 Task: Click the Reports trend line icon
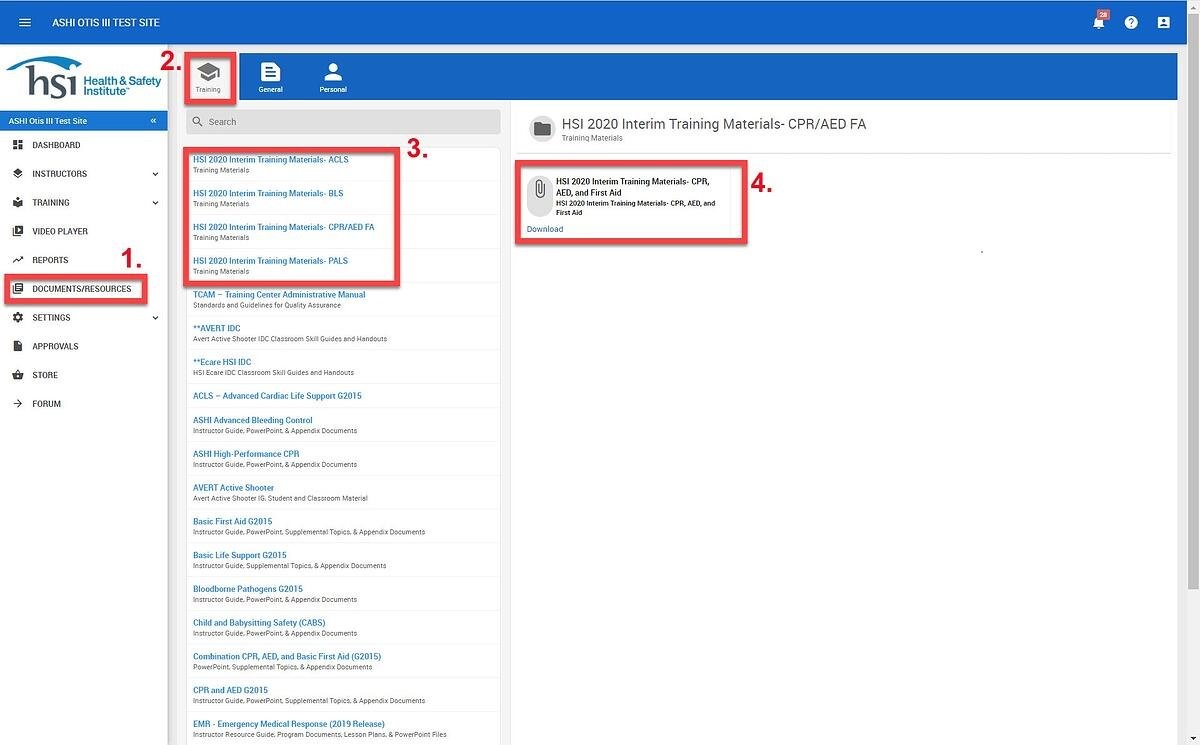coord(18,260)
